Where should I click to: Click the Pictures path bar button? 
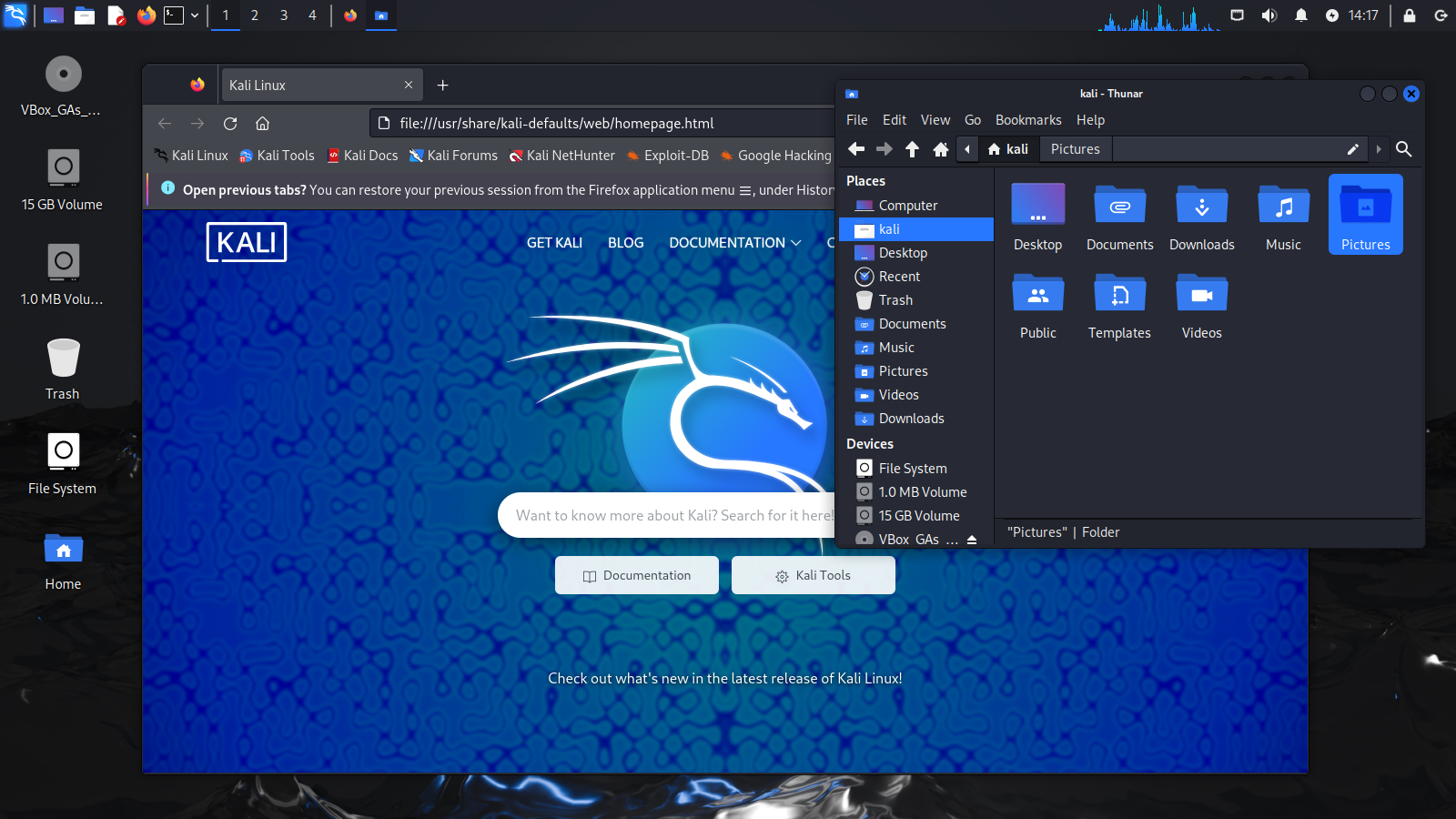1076,149
